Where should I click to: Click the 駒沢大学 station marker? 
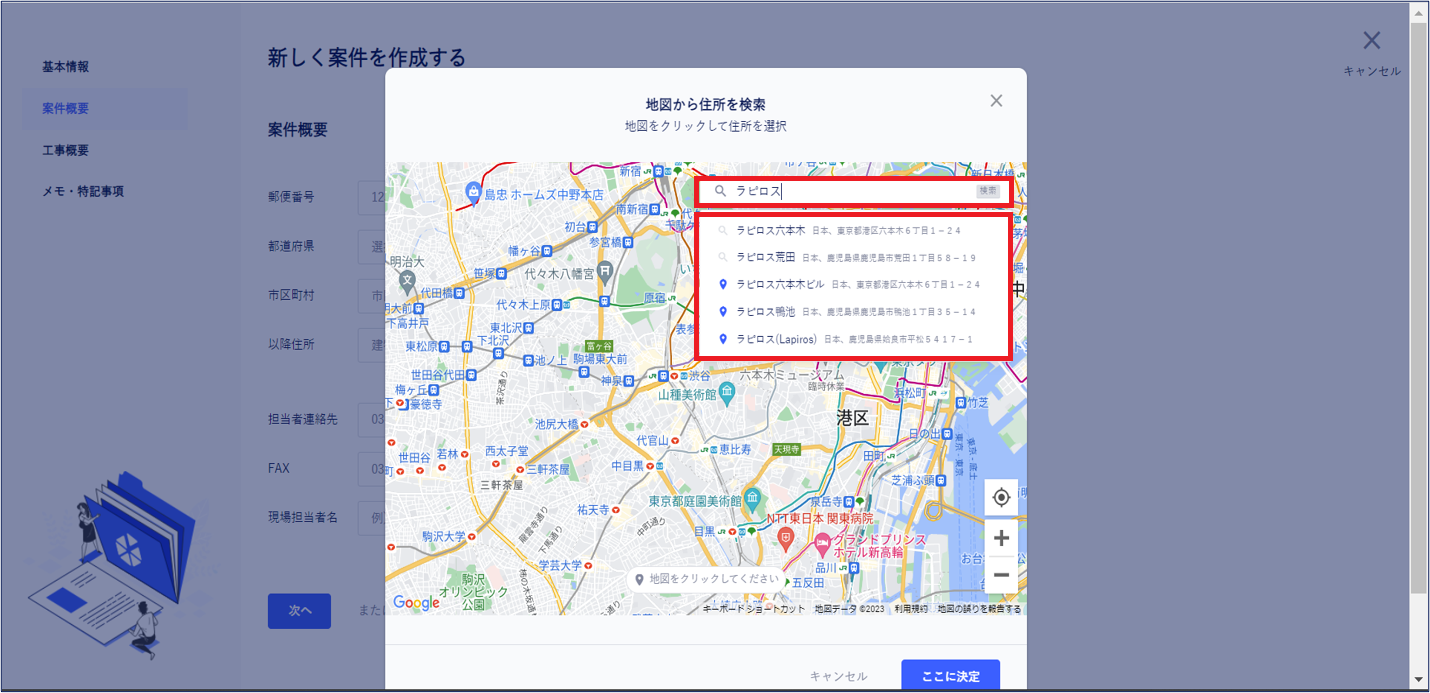pyautogui.click(x=472, y=536)
